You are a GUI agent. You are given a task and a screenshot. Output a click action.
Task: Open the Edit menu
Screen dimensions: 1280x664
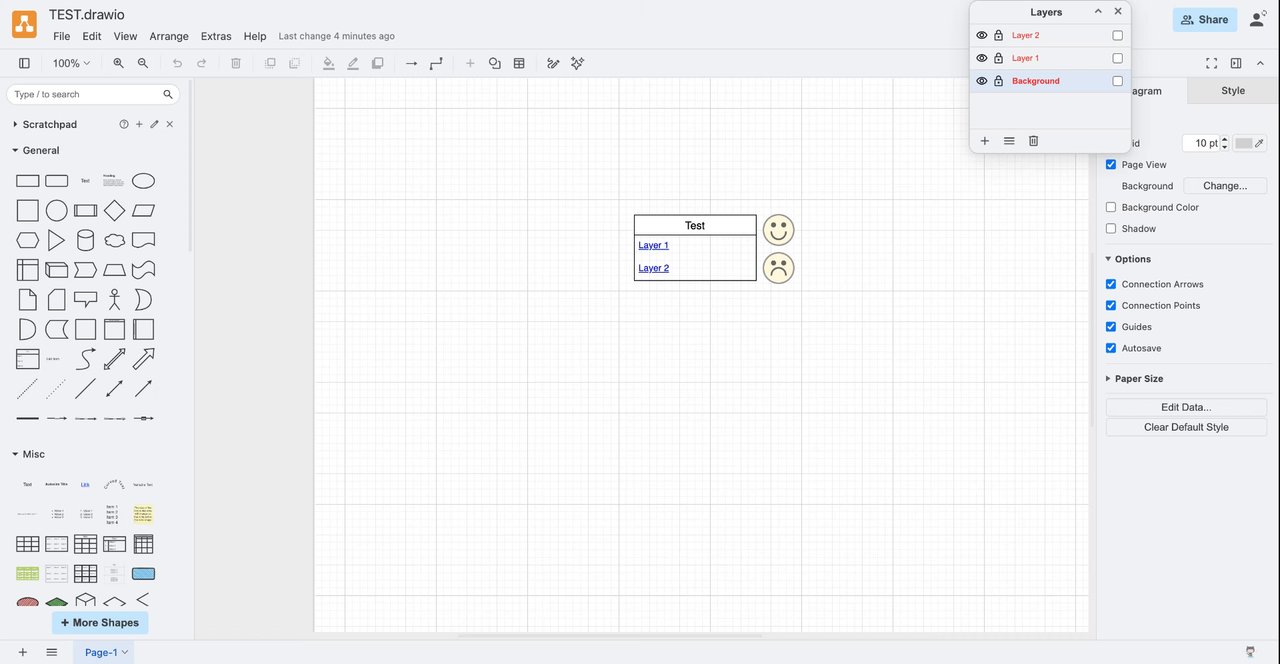click(92, 36)
